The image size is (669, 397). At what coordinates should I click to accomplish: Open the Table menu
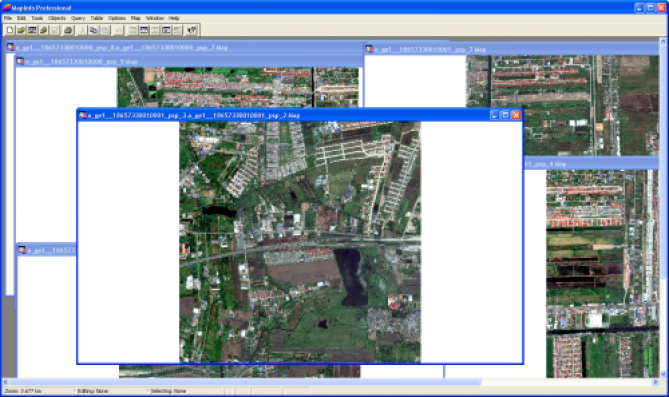[97, 18]
